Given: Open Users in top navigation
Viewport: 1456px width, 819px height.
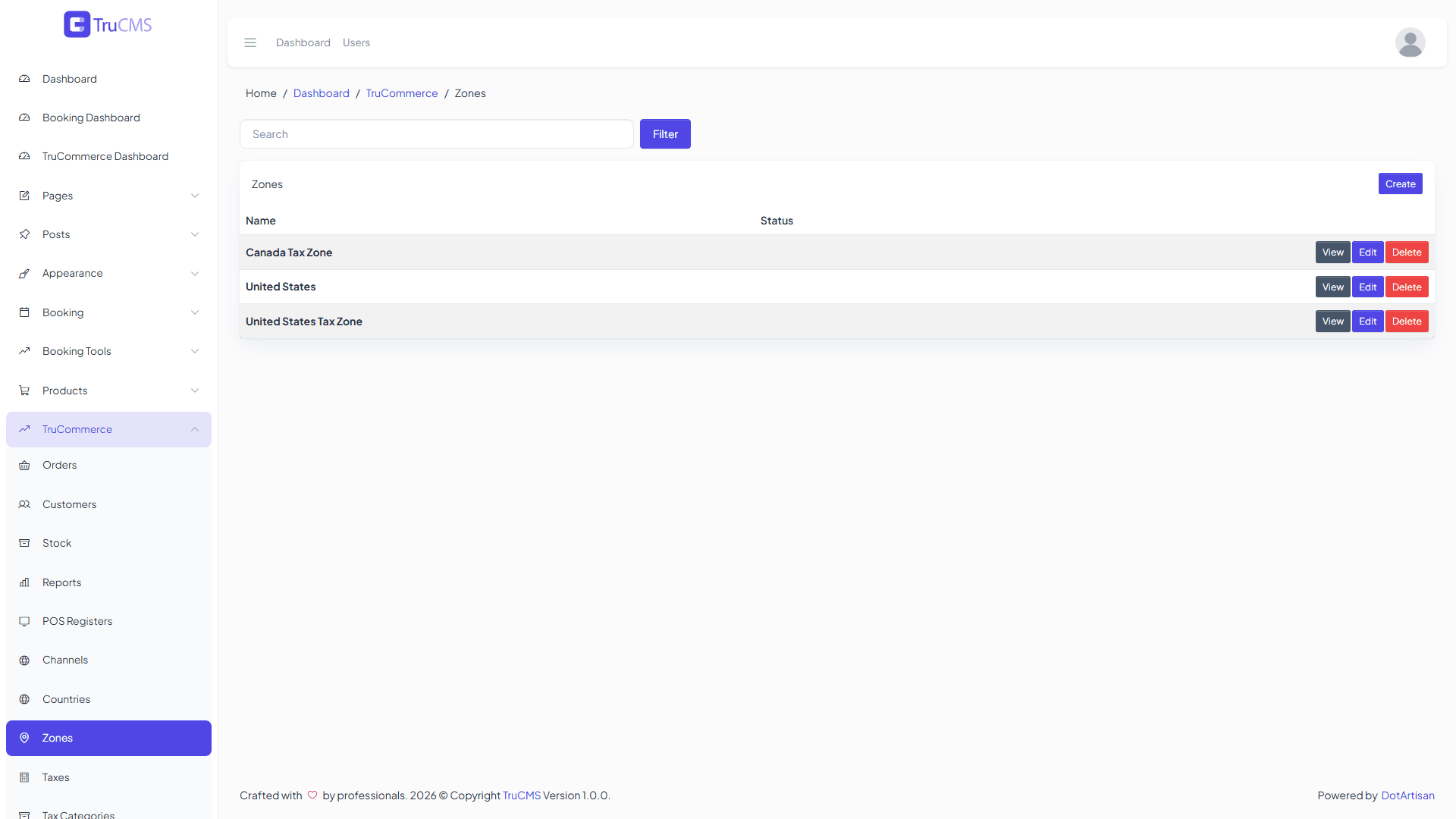Looking at the screenshot, I should click(356, 42).
